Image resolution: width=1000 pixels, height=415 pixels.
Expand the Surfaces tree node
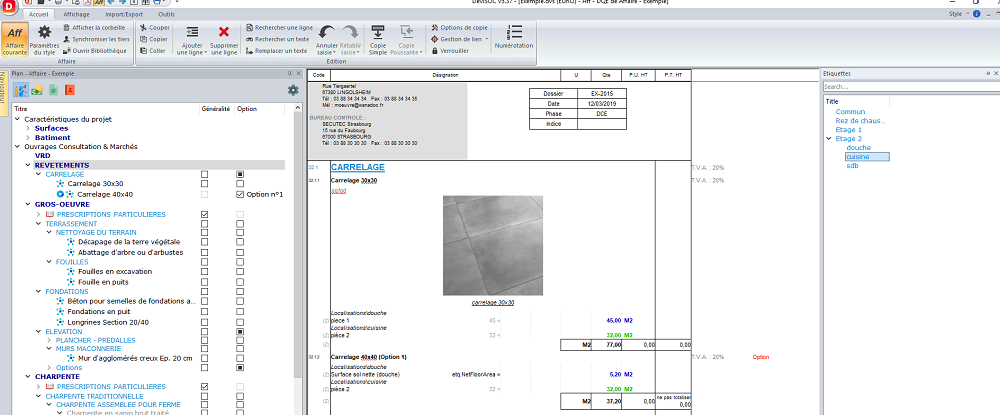tap(27, 128)
